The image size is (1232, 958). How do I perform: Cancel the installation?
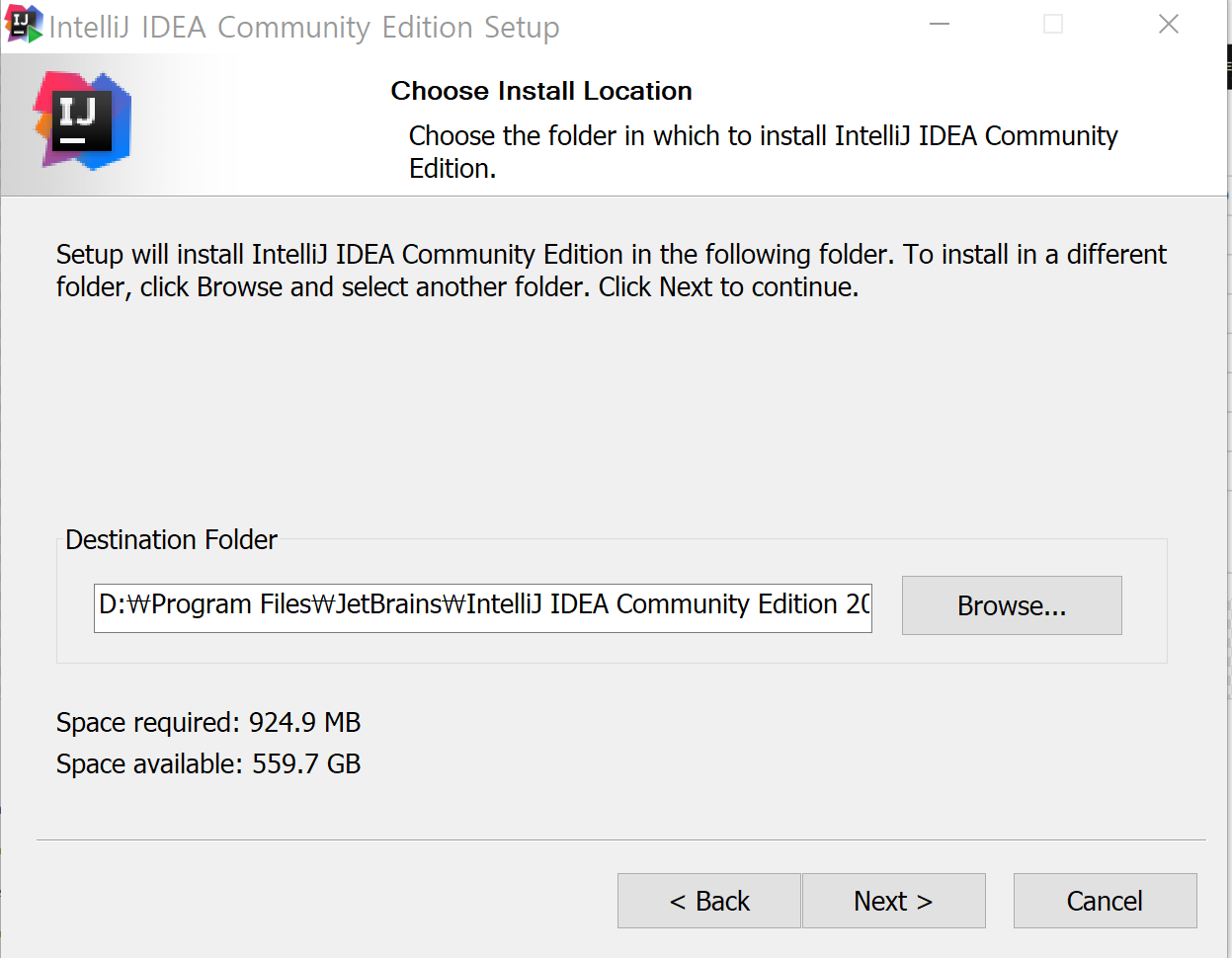[1104, 901]
